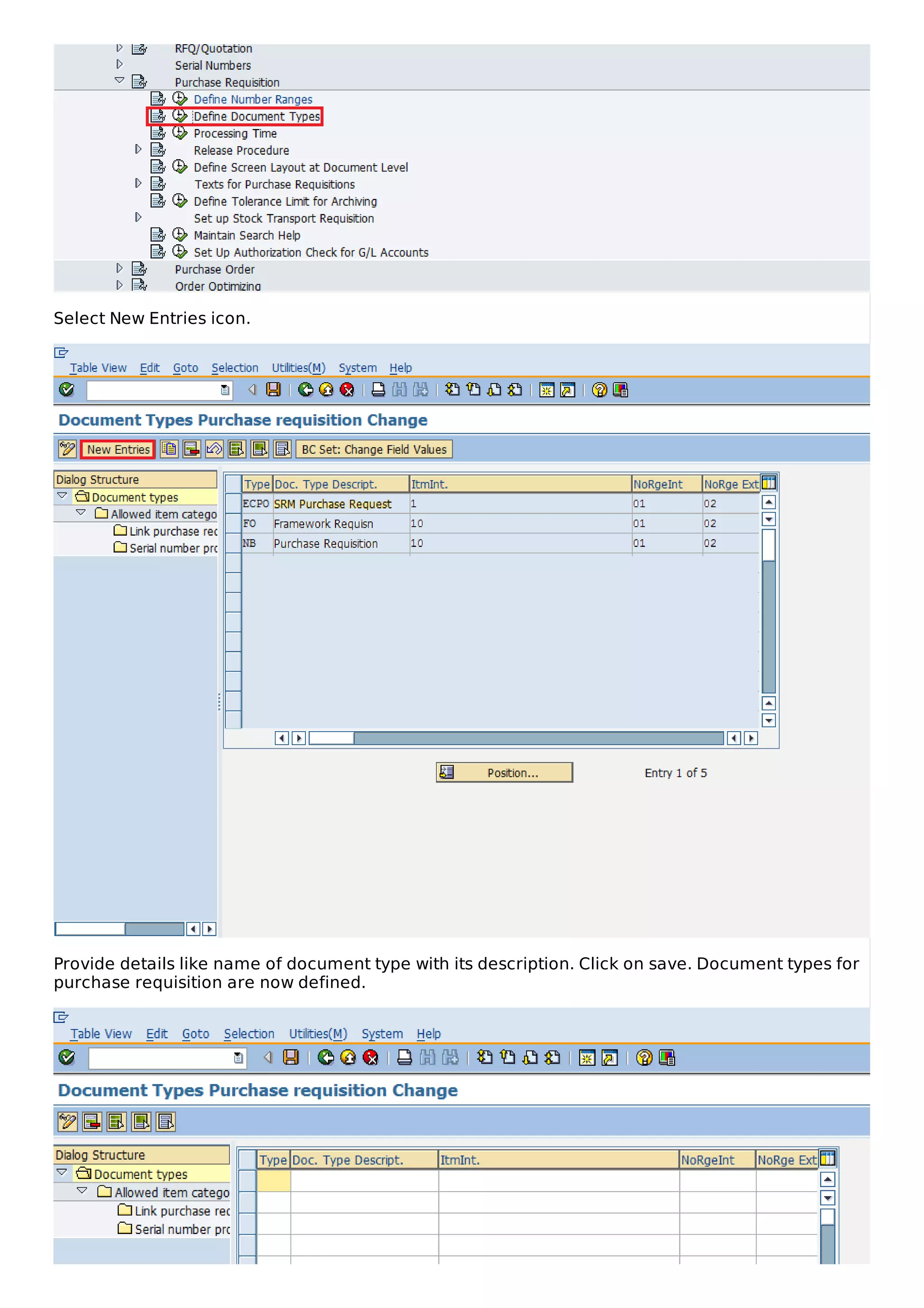Execute activity icon beside Maintain Search Help
This screenshot has height=1308, width=924.
(180, 235)
